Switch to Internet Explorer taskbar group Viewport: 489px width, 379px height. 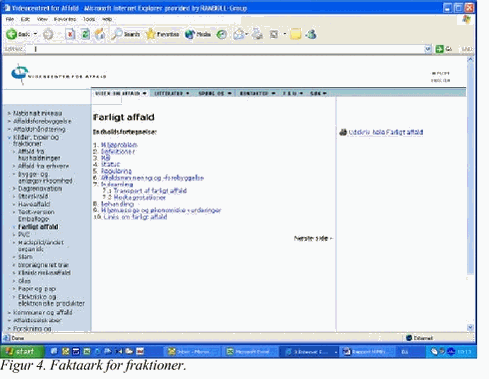click(x=309, y=352)
